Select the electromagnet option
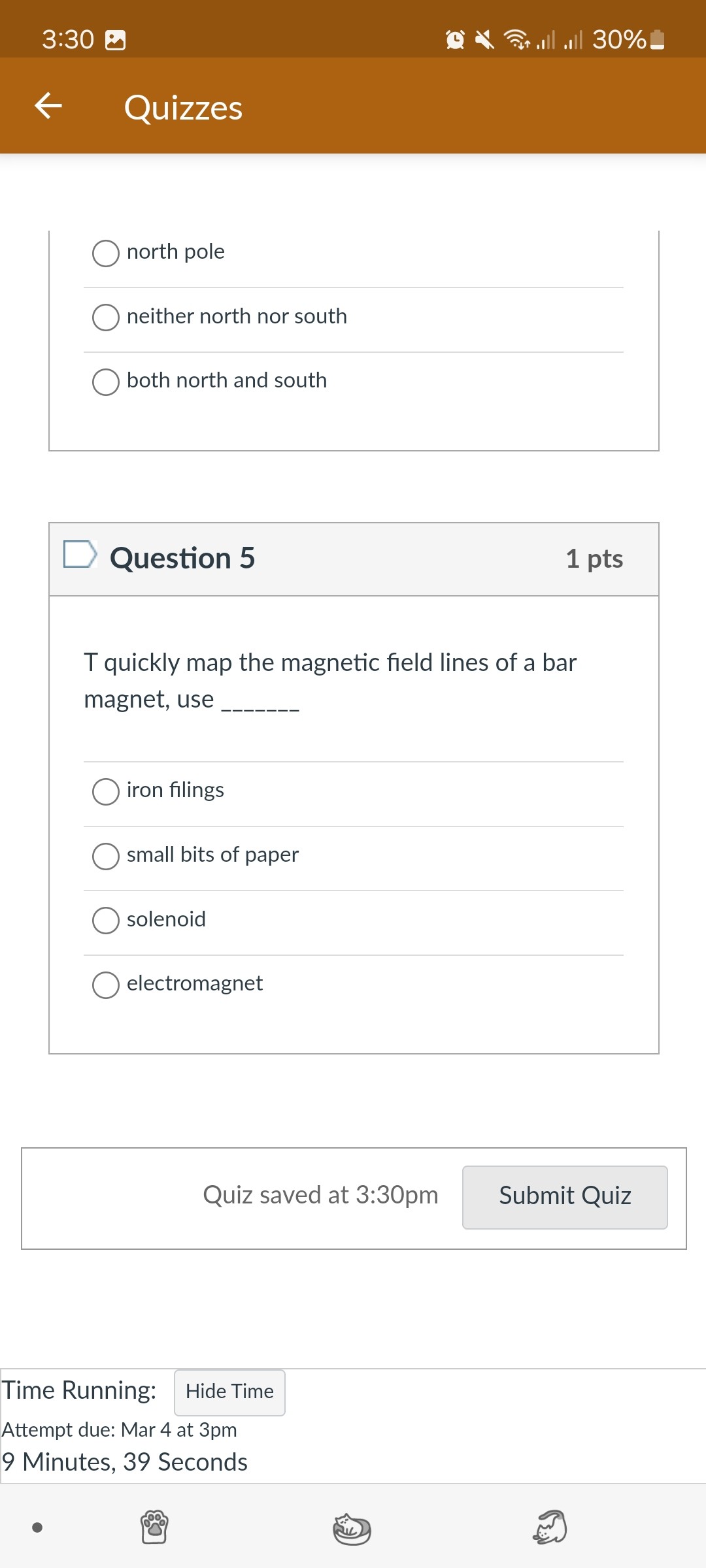This screenshot has height=1568, width=706. pos(106,985)
